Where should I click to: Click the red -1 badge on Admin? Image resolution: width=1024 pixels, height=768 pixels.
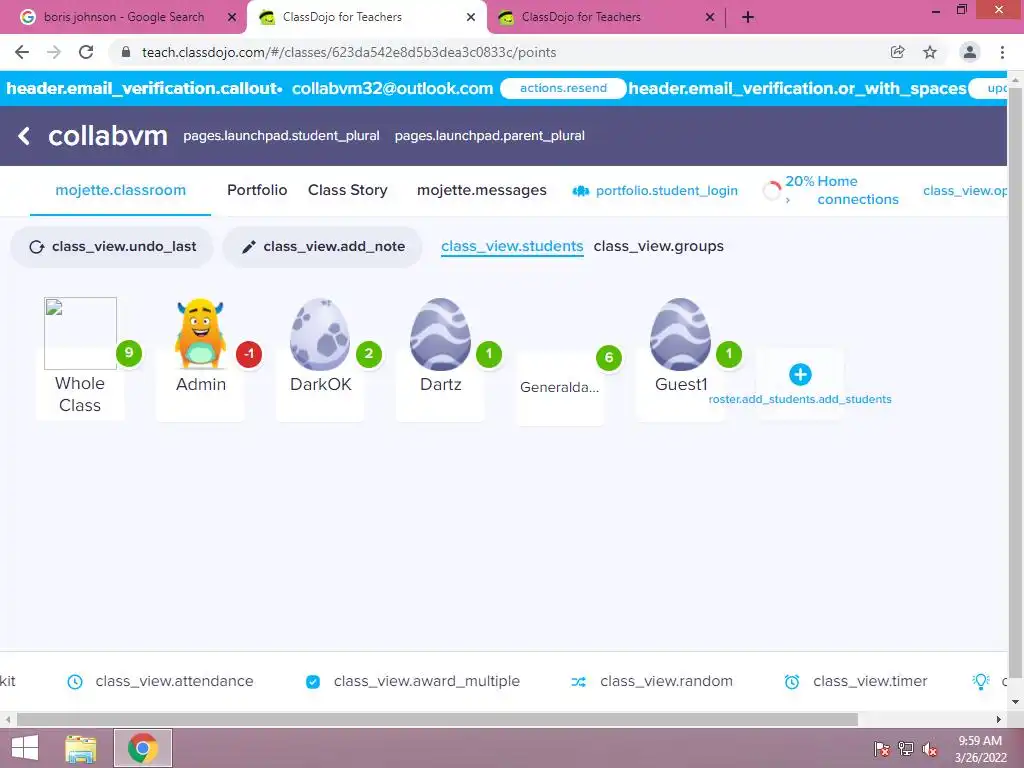[249, 354]
